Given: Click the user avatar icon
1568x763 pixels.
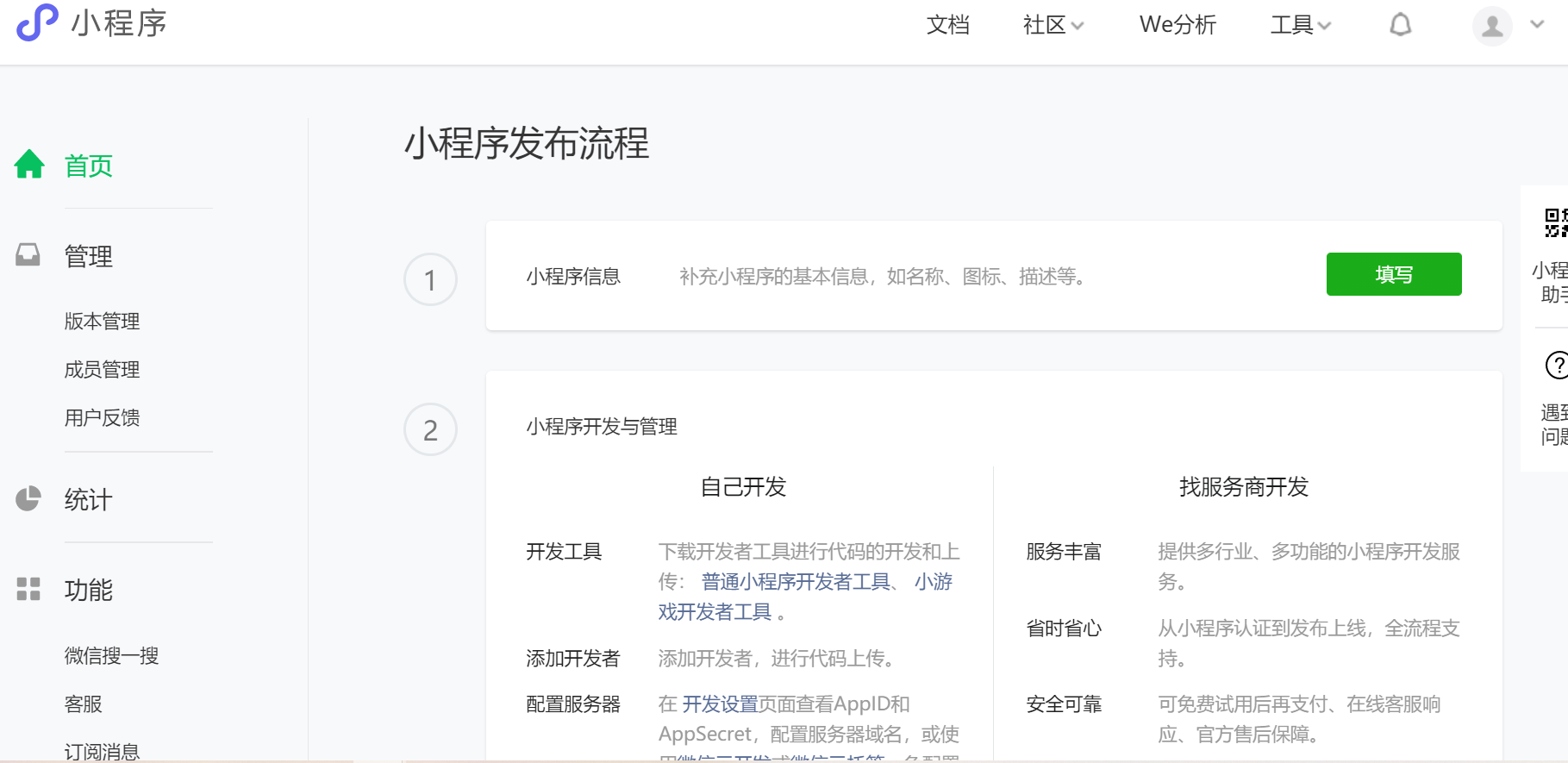Looking at the screenshot, I should click(x=1492, y=26).
